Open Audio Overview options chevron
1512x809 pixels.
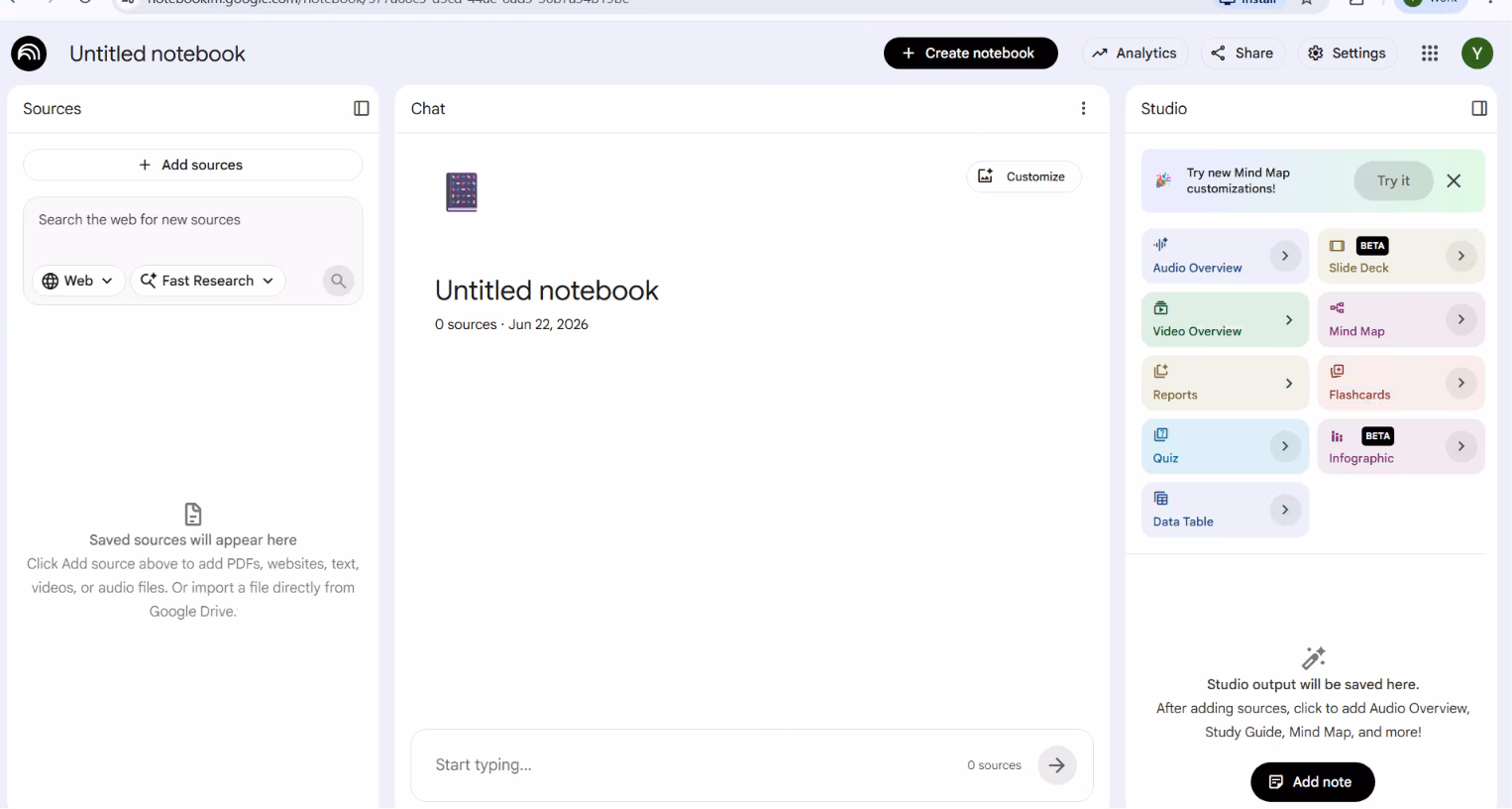coord(1285,256)
